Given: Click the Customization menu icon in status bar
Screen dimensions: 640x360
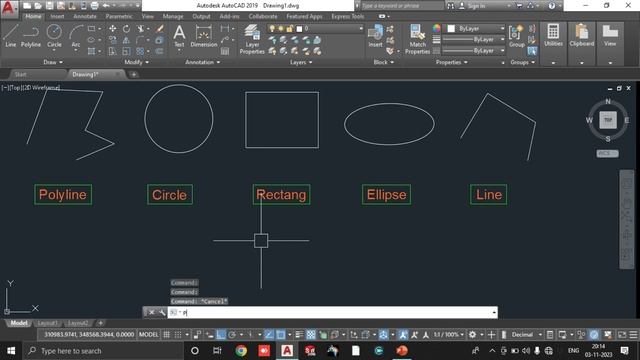Looking at the screenshot, I should click(x=633, y=335).
